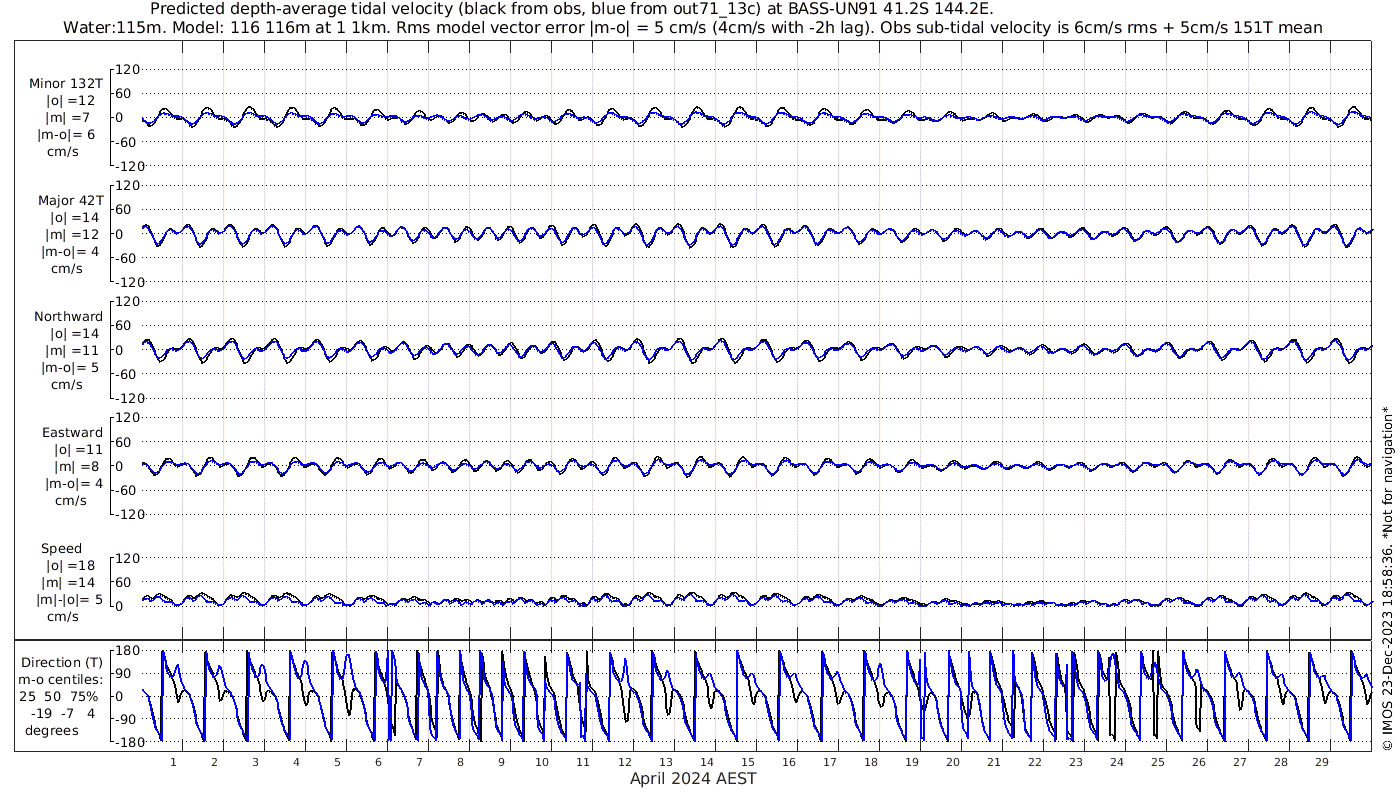
Task: Click the 'April 2024 AEST' axis title
Action: click(x=693, y=778)
